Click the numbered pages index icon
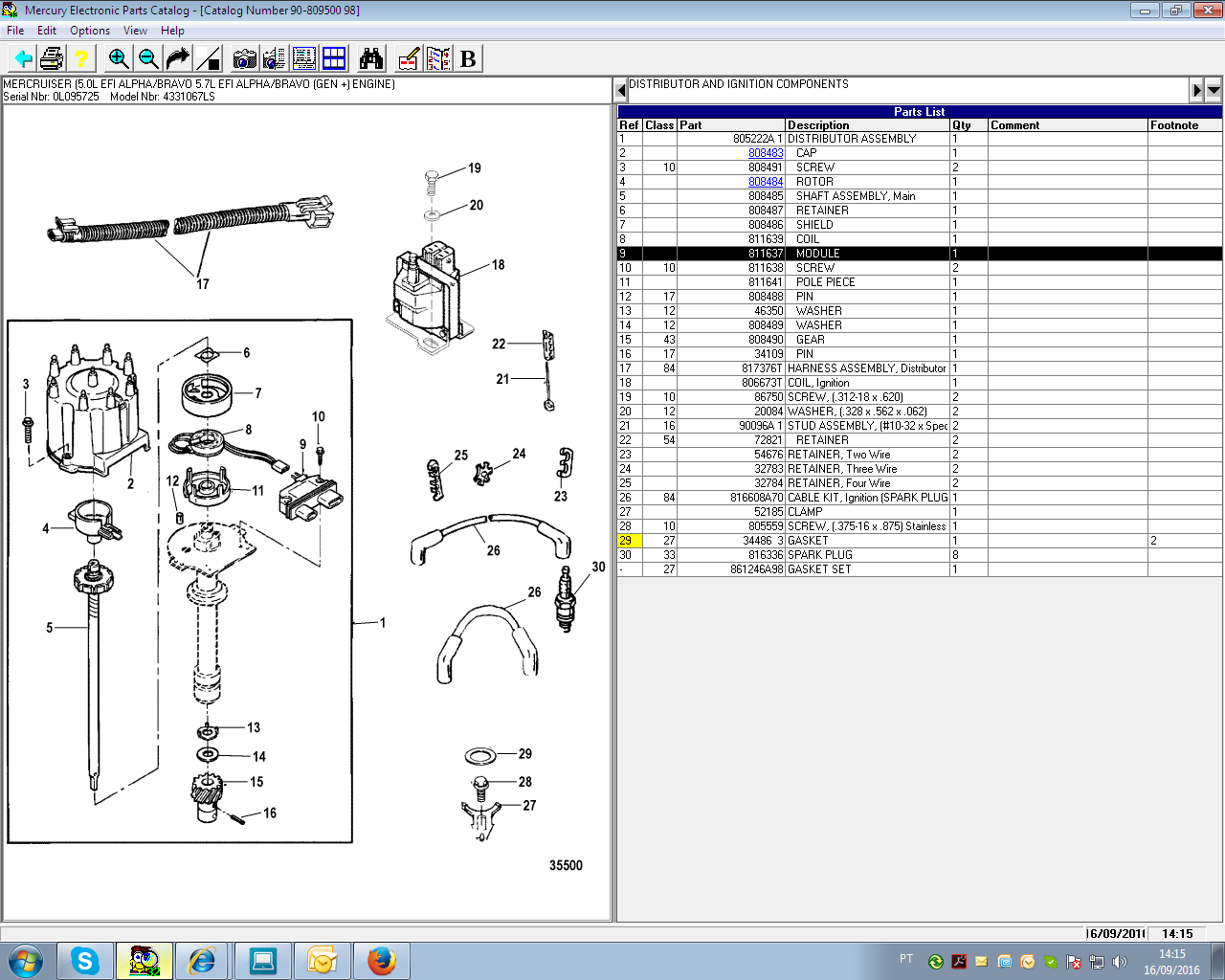Viewport: 1225px width, 980px height. 438,59
